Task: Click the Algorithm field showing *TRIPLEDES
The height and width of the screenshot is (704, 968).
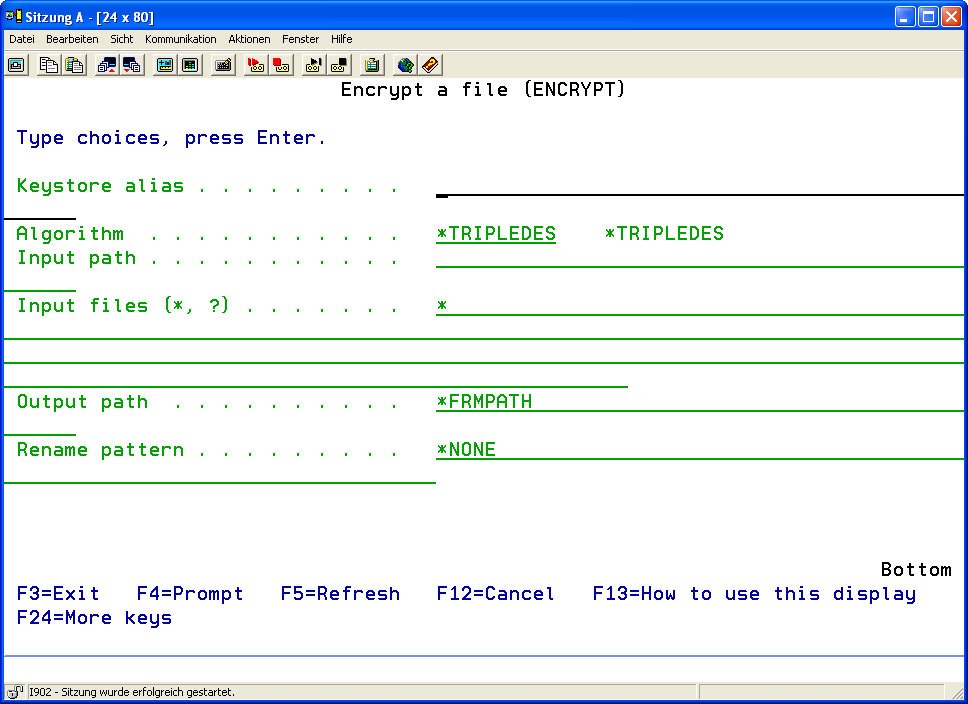Action: [x=496, y=234]
